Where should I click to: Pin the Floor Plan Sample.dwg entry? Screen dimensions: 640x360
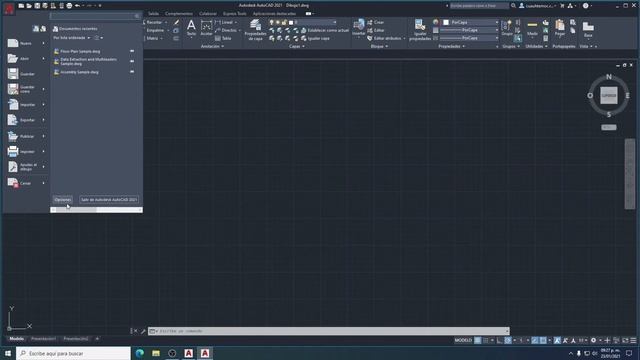click(132, 51)
